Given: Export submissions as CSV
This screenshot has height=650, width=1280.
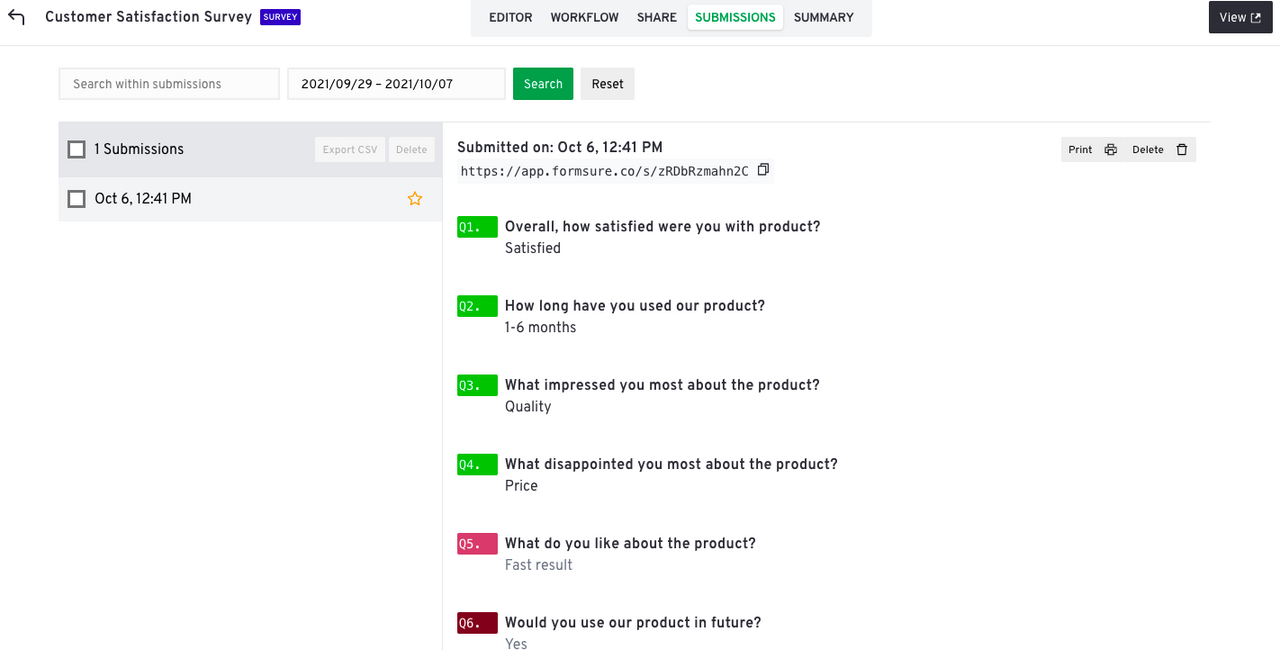Looking at the screenshot, I should [x=350, y=150].
